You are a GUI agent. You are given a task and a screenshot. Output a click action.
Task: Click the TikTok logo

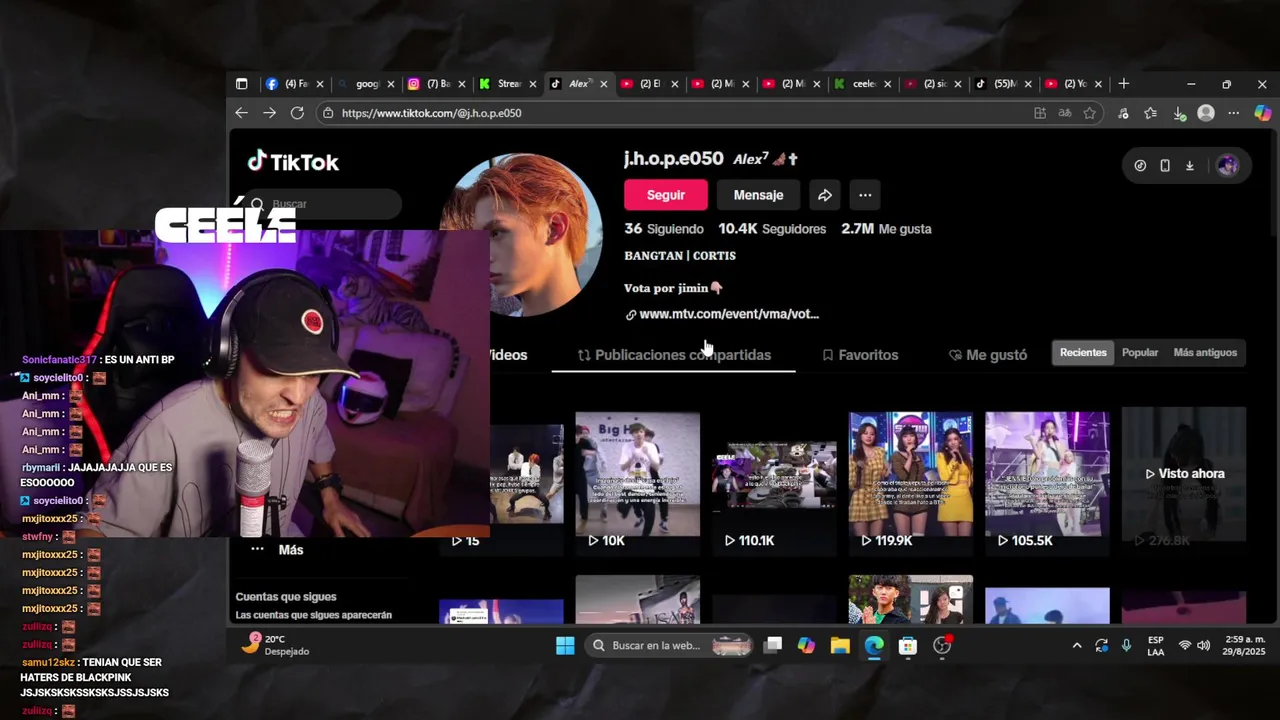pos(293,162)
